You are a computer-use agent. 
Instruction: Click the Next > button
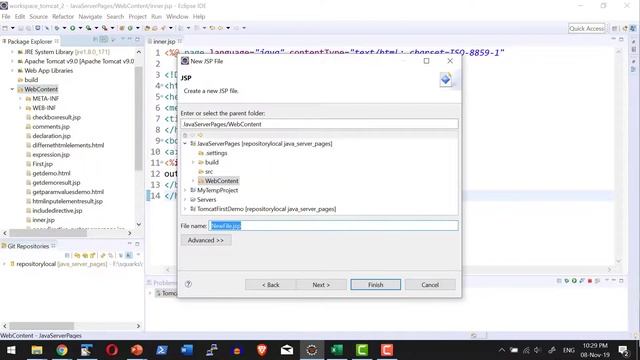pyautogui.click(x=321, y=285)
